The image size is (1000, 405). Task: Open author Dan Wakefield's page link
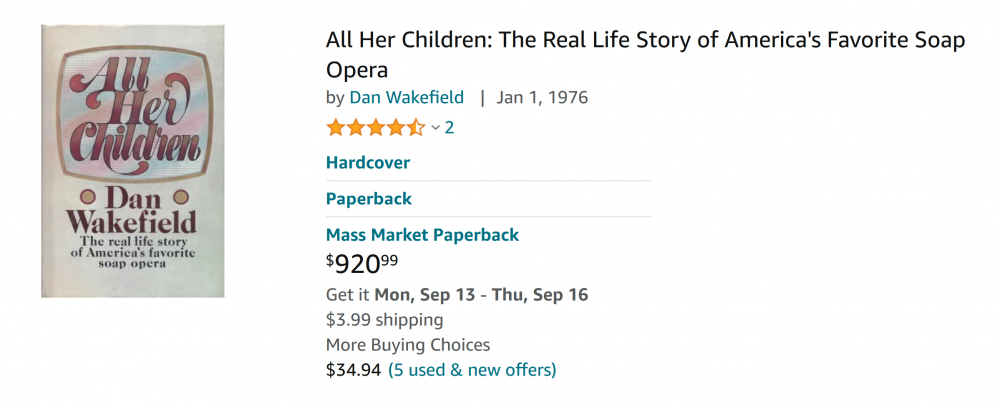[x=406, y=97]
